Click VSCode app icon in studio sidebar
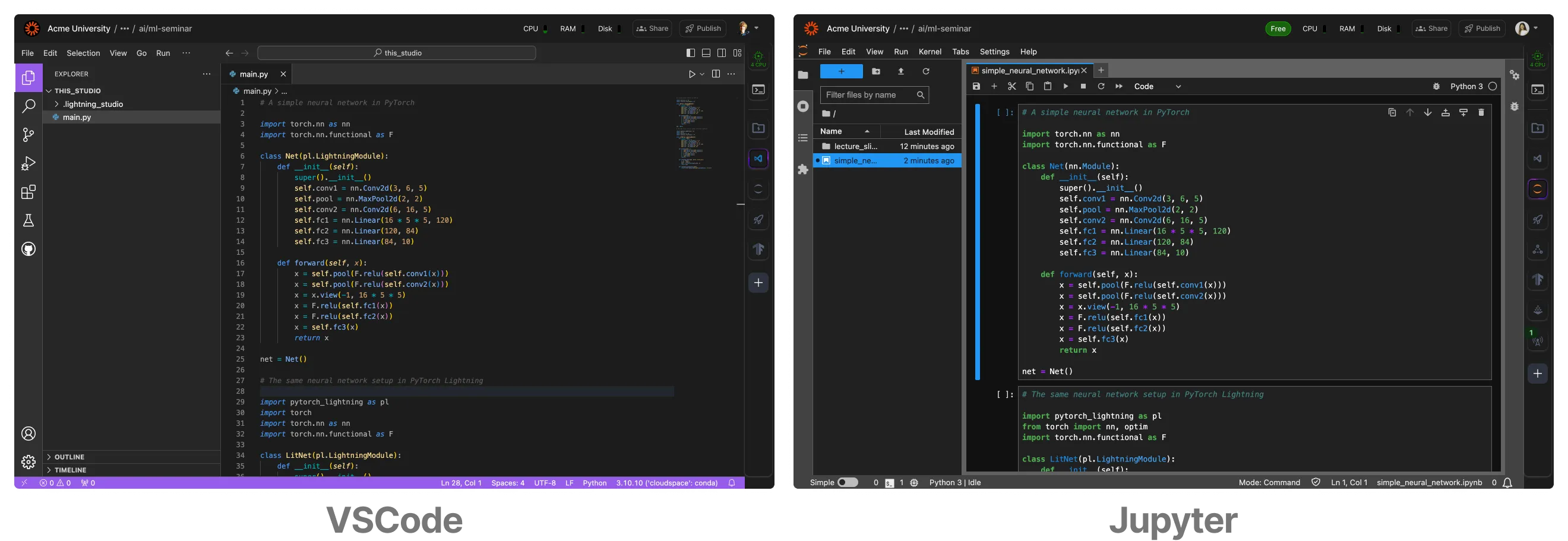This screenshot has height=541, width=1568. (758, 159)
